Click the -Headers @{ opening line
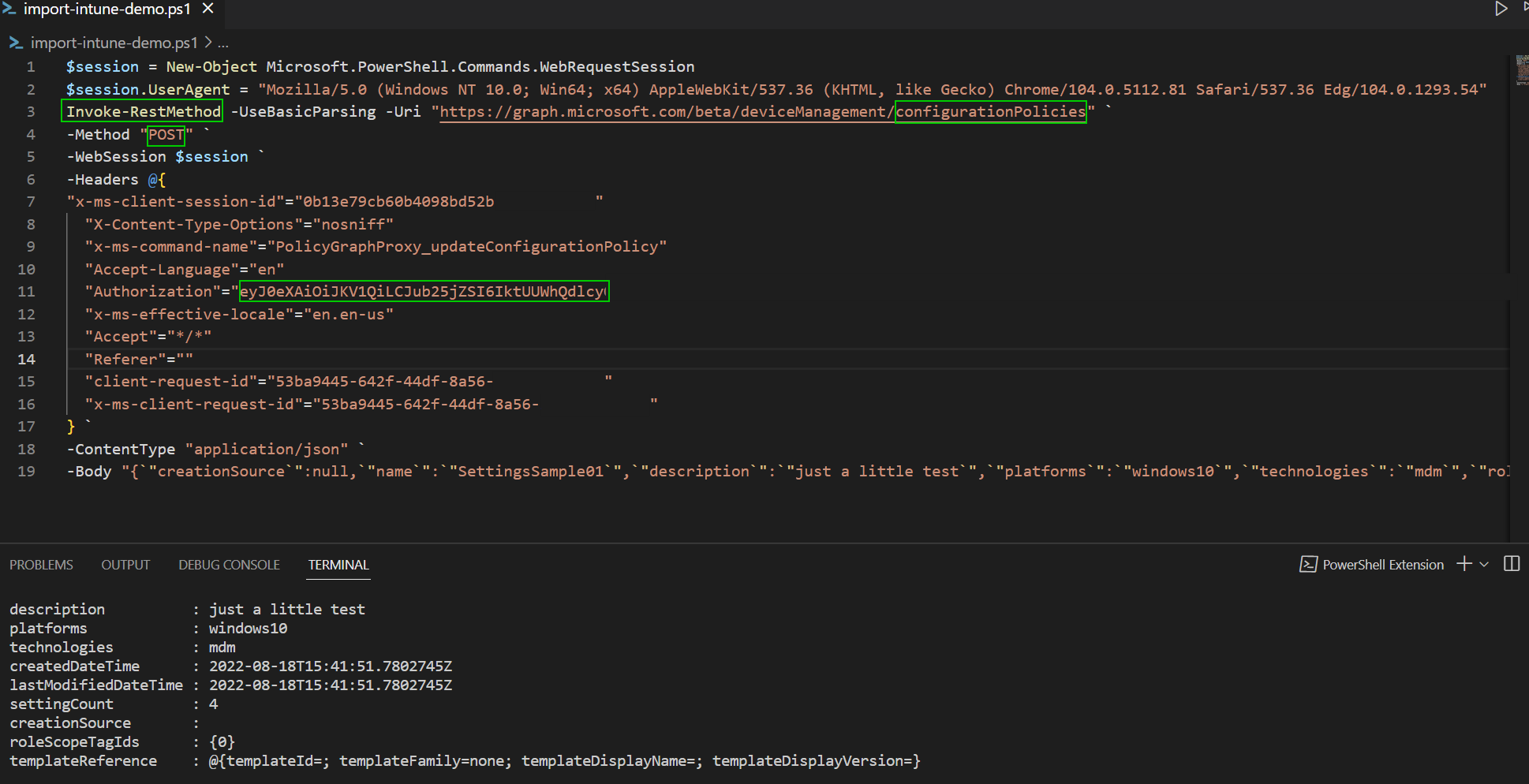This screenshot has width=1529, height=784. (x=115, y=180)
